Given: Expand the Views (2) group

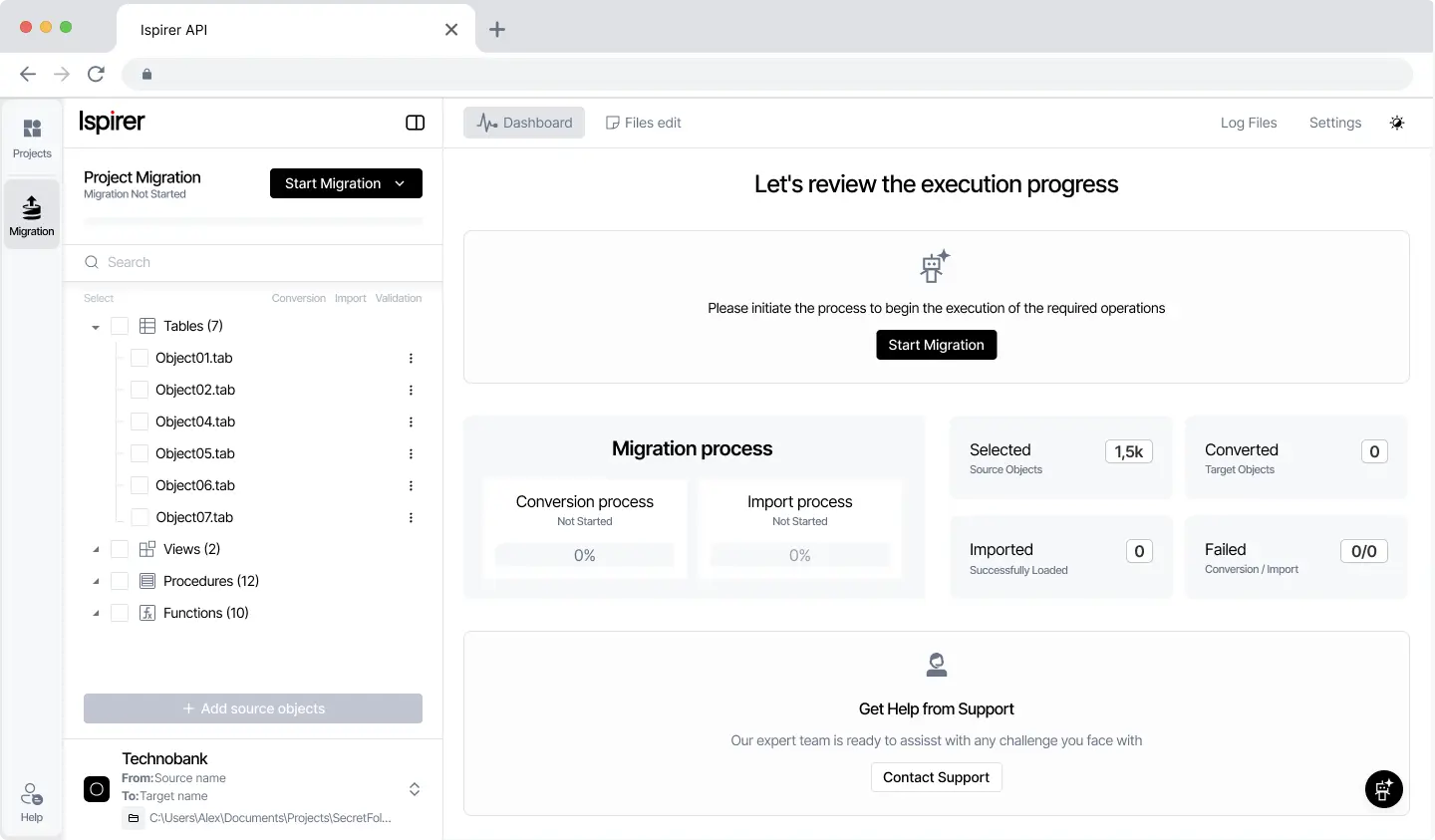Looking at the screenshot, I should pyautogui.click(x=96, y=549).
